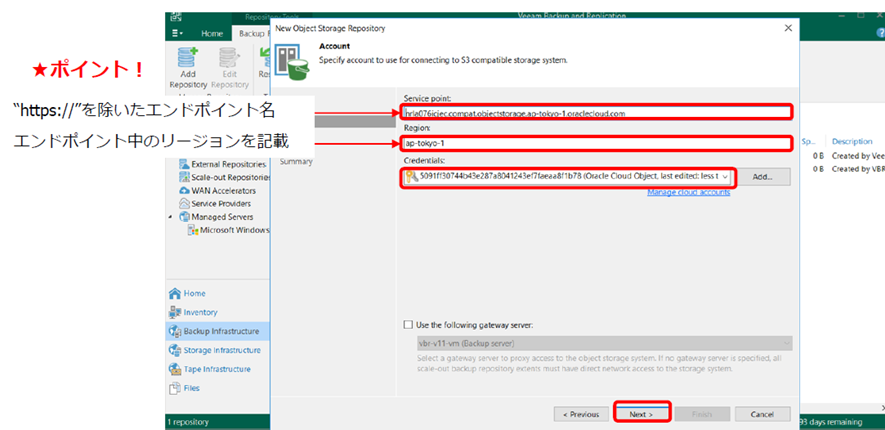Open Inventory view icon

coord(175,312)
